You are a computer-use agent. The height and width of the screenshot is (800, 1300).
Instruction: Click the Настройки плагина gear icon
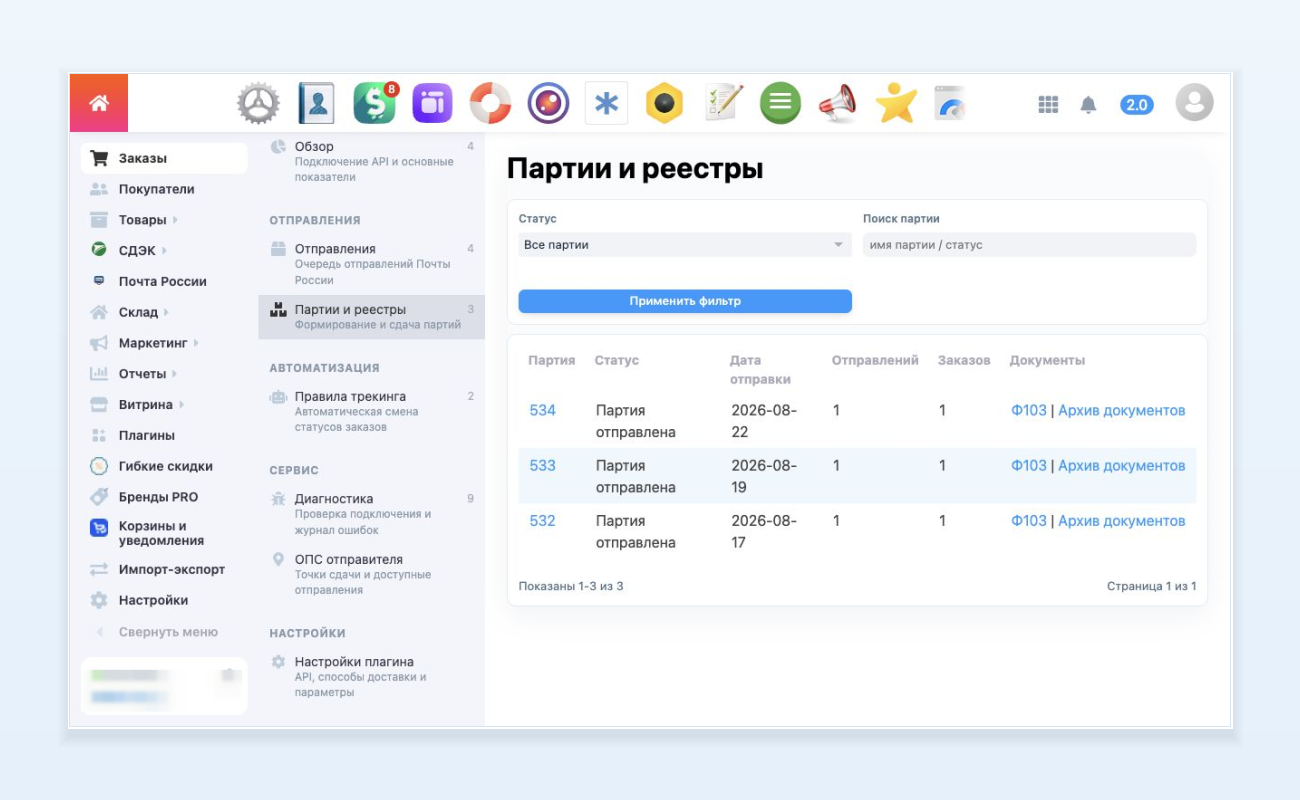pos(278,662)
